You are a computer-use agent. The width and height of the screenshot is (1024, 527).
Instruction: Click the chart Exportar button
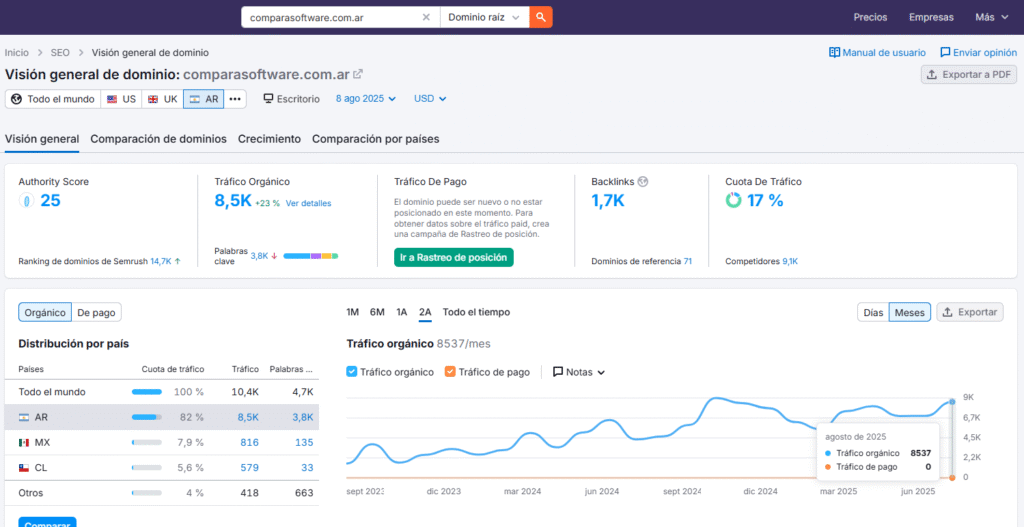[970, 312]
